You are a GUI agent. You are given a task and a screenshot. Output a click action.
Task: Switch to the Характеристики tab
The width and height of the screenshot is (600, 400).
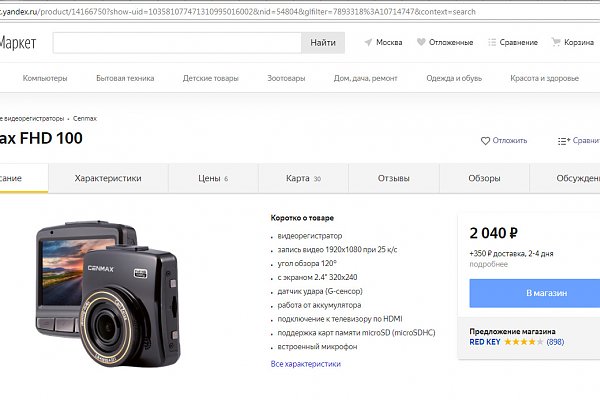108,178
